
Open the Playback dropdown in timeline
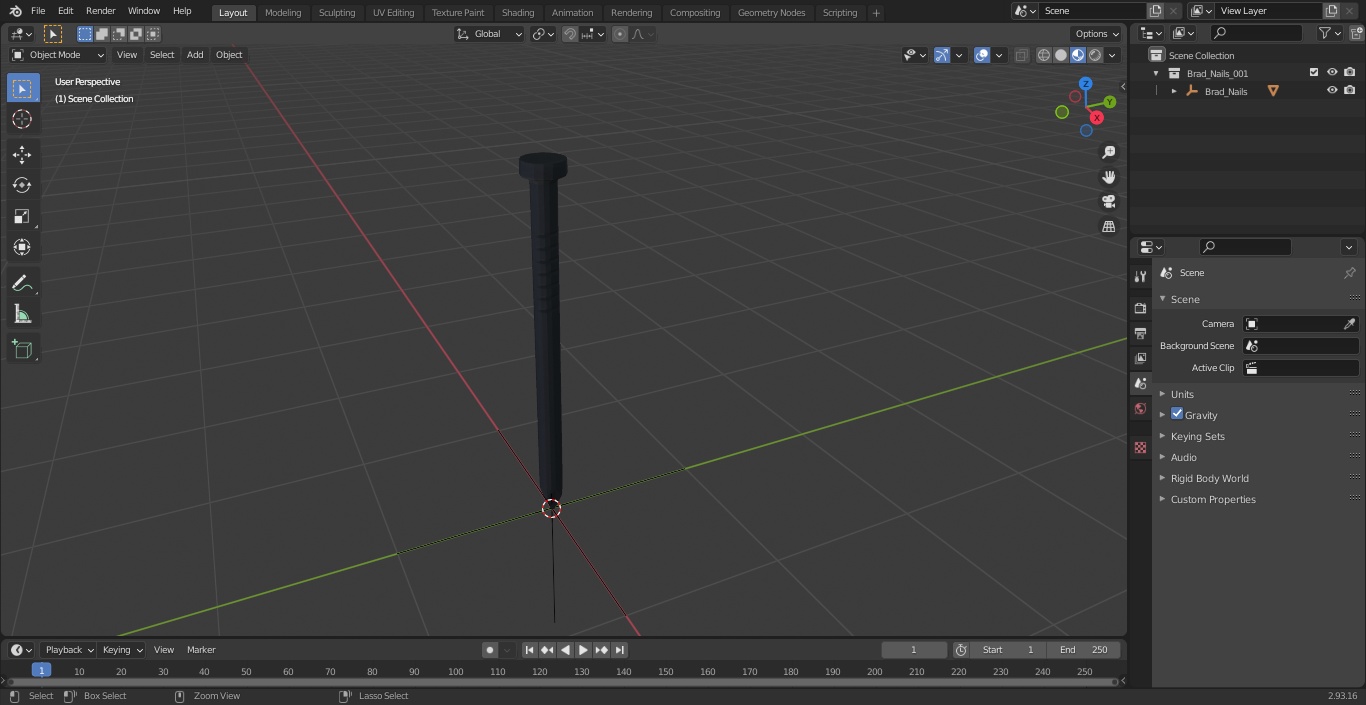click(x=68, y=650)
